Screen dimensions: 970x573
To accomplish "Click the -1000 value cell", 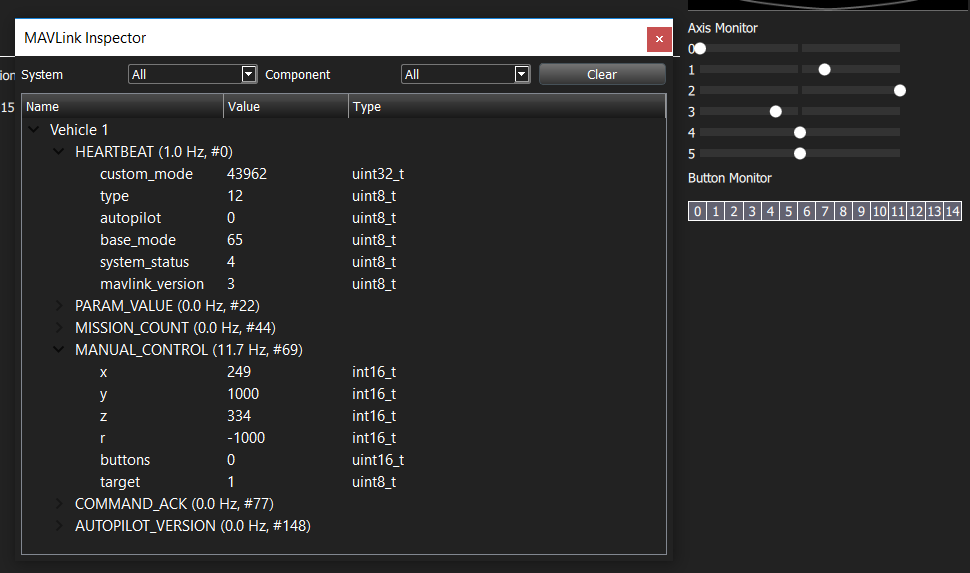I will pos(246,437).
